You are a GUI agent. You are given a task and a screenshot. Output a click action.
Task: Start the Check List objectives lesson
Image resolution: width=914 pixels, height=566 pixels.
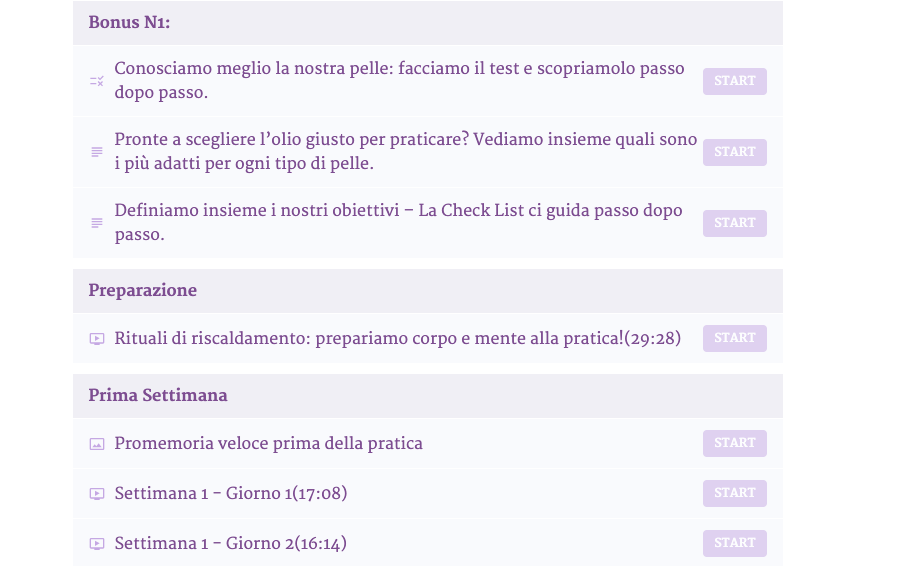point(734,223)
